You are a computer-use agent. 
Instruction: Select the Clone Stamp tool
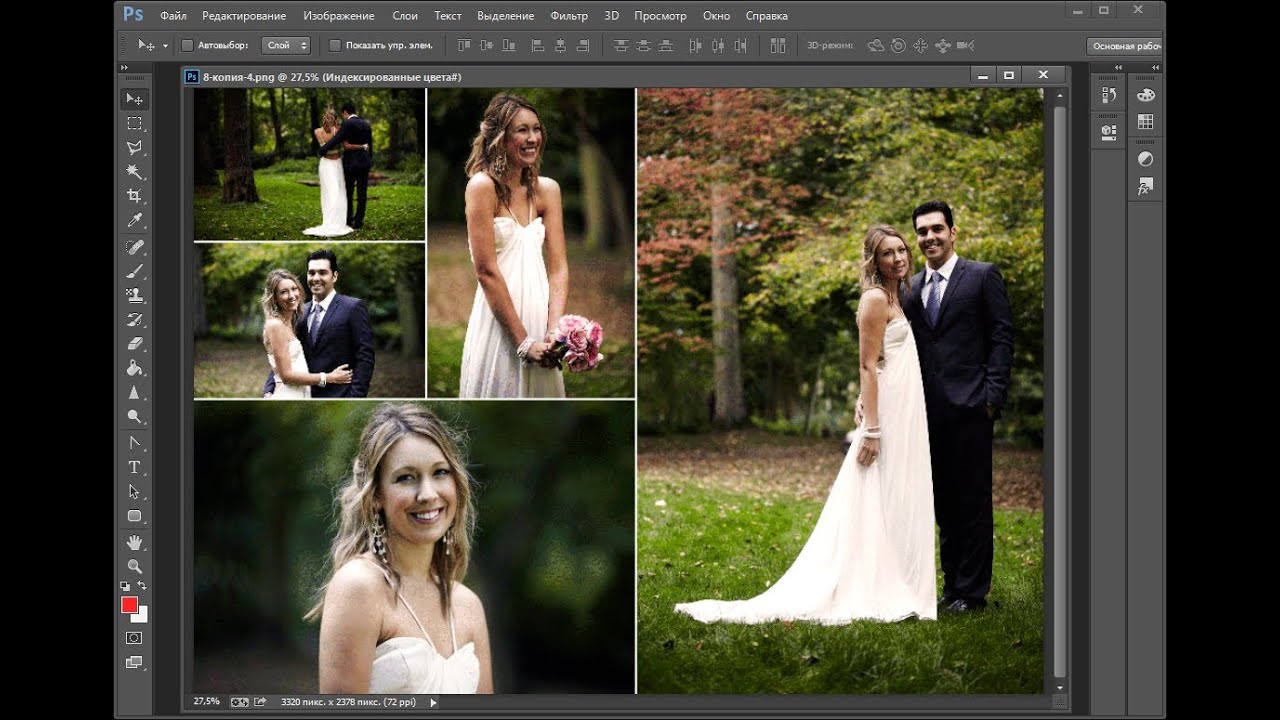tap(134, 295)
